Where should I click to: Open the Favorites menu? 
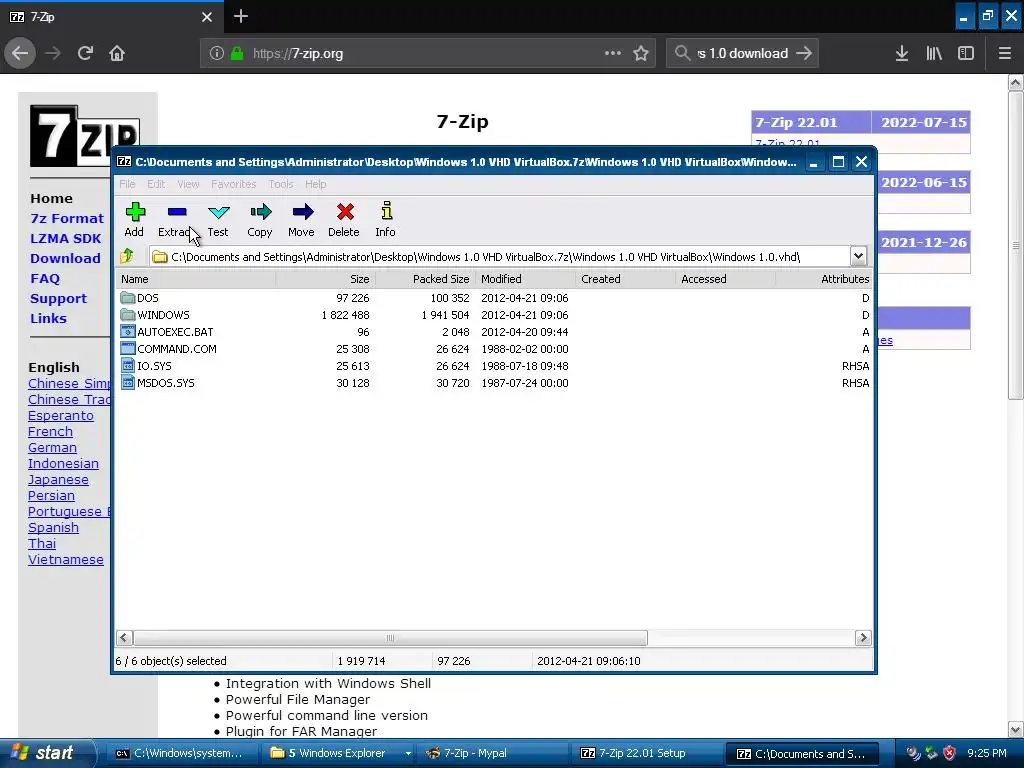234,184
